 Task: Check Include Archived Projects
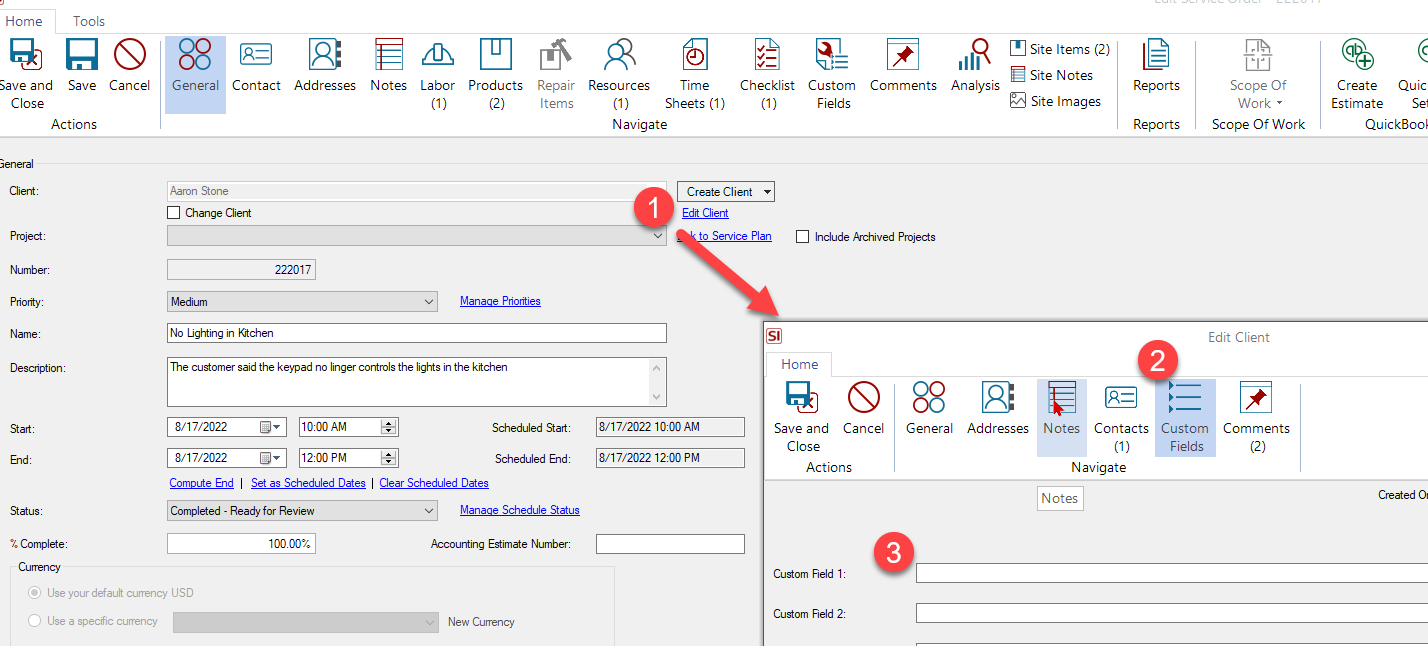coord(801,236)
